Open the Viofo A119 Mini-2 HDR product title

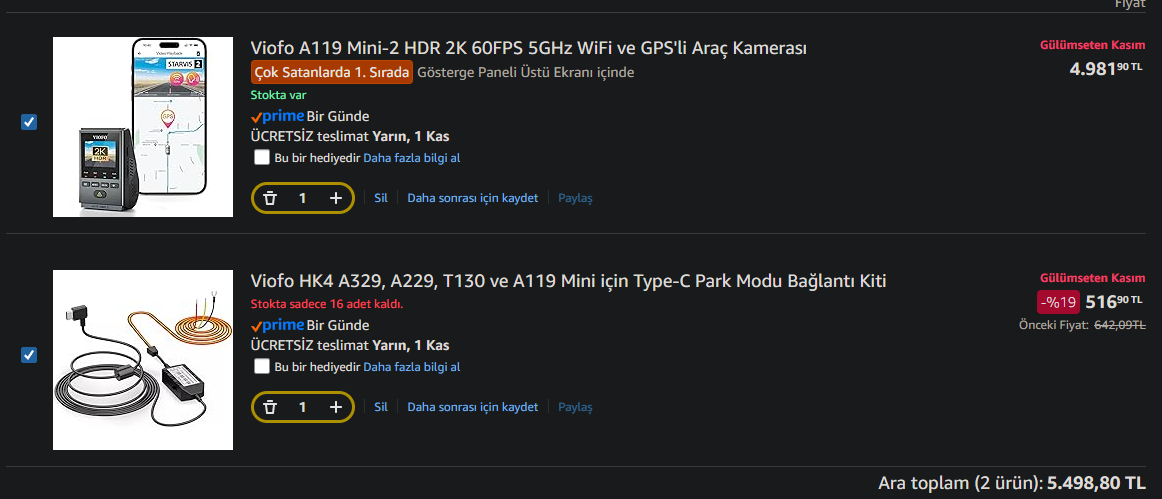pyautogui.click(x=528, y=48)
